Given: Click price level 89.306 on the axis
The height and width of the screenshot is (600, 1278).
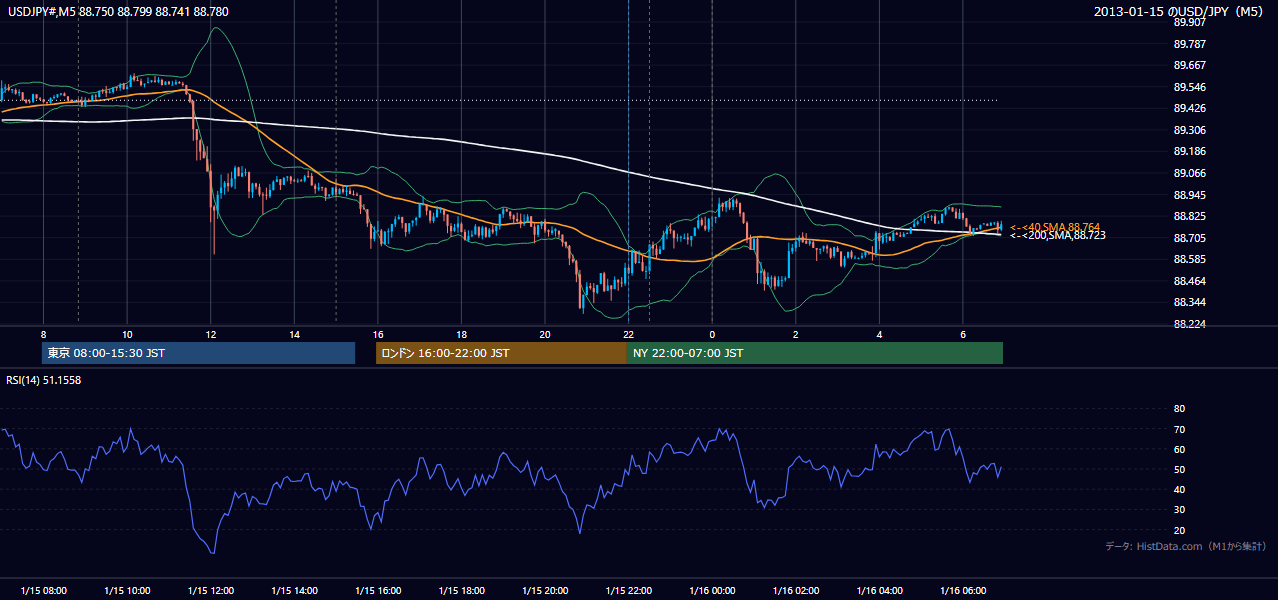Looking at the screenshot, I should [x=1188, y=130].
